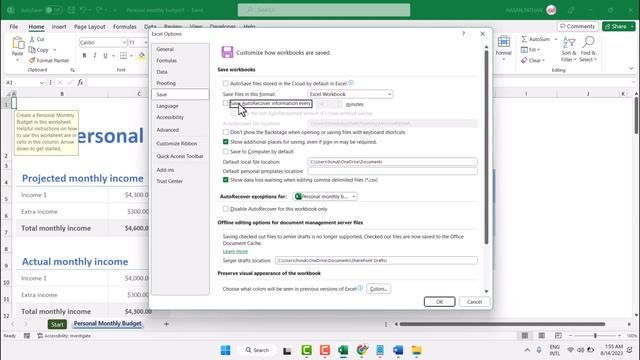Viewport: 640px width, 360px height.
Task: Check Disable AutoRecover for this workbook only
Action: [x=225, y=209]
